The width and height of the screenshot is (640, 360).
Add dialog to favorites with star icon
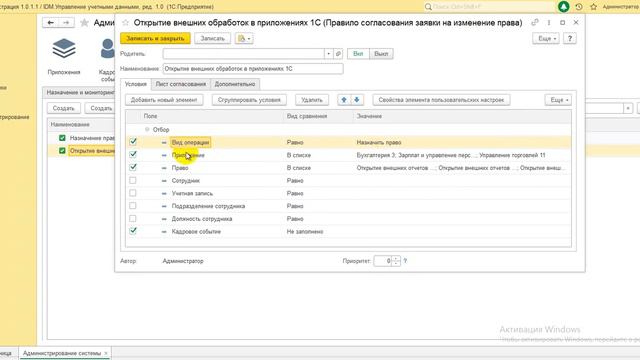tap(125, 23)
